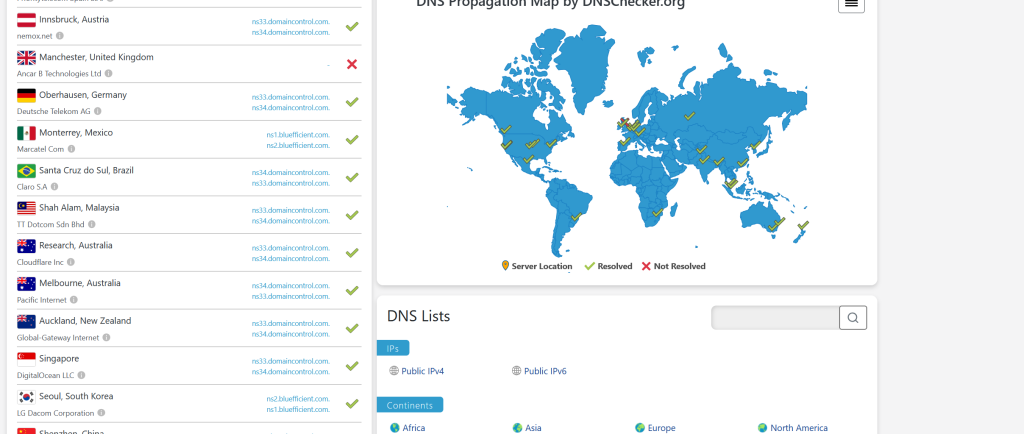
Task: Click ns1.bluefficient.com. result for Monterrey
Action: [x=298, y=135]
